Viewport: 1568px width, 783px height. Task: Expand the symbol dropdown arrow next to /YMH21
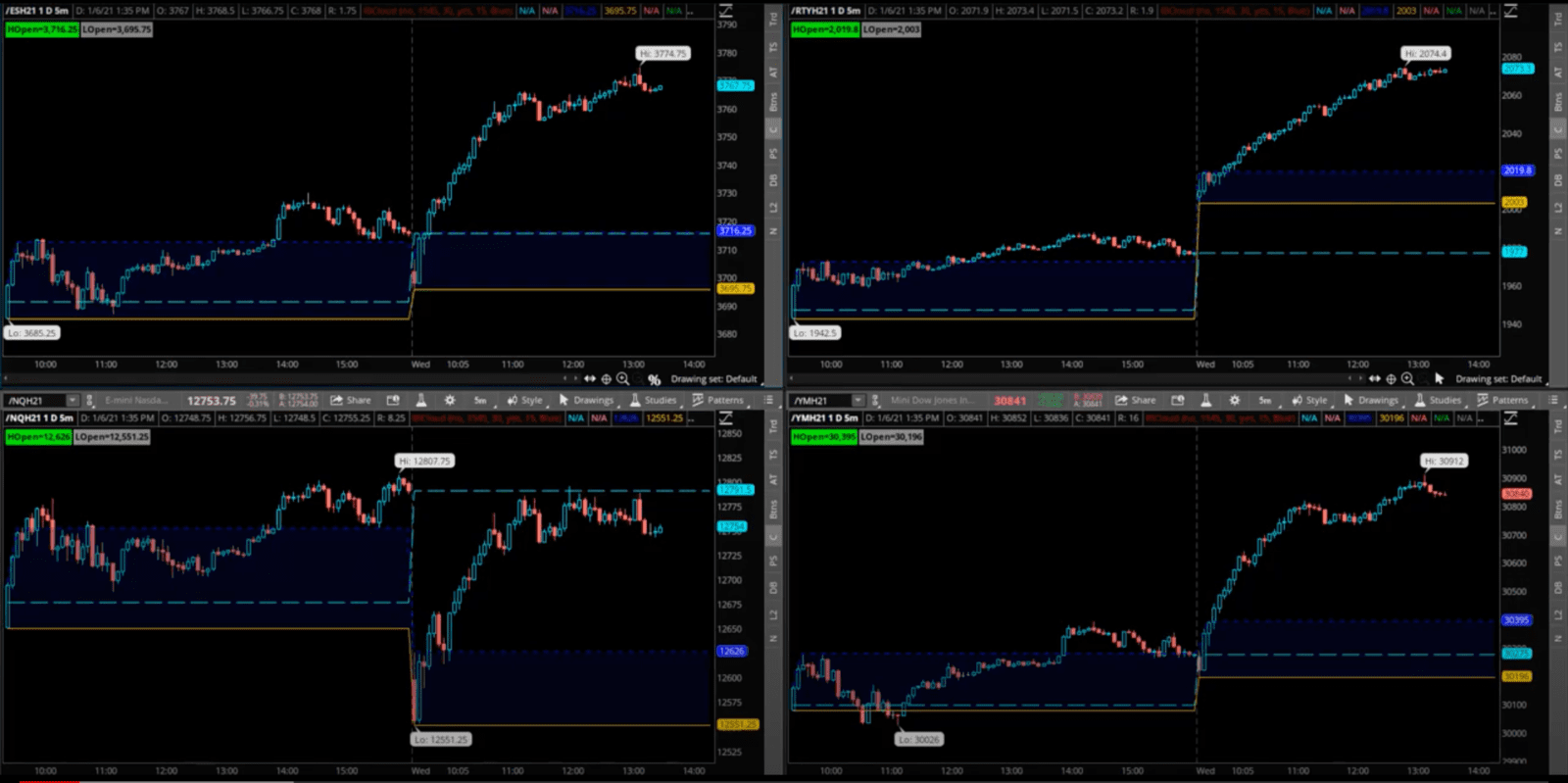coord(857,400)
